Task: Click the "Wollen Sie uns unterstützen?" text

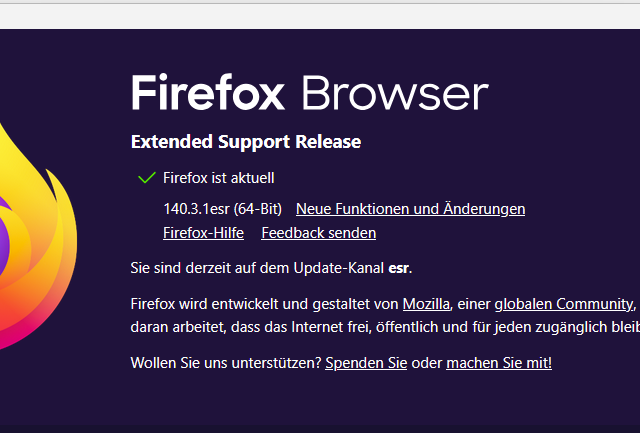Action: [x=226, y=362]
